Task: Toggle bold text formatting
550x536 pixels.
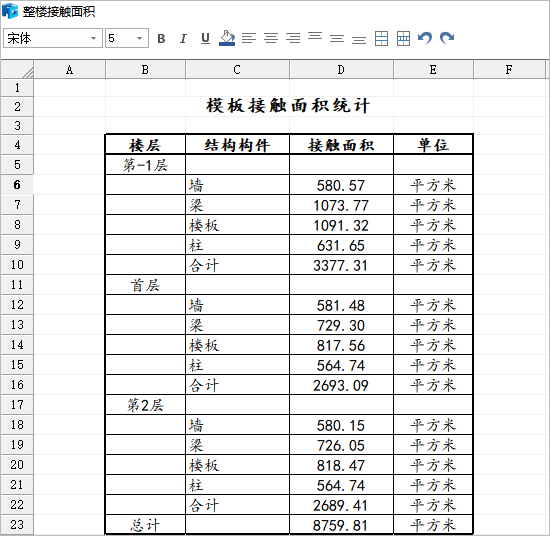Action: tap(161, 38)
